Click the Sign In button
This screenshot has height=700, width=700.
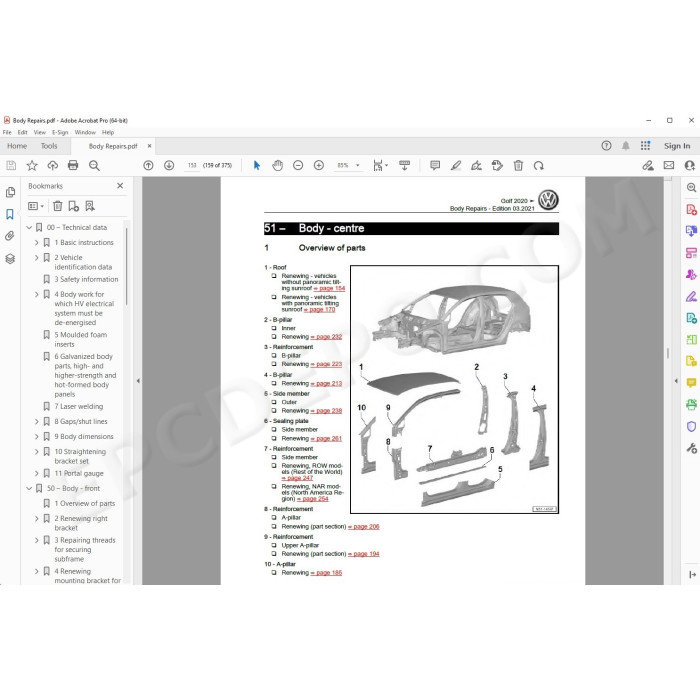coord(677,146)
